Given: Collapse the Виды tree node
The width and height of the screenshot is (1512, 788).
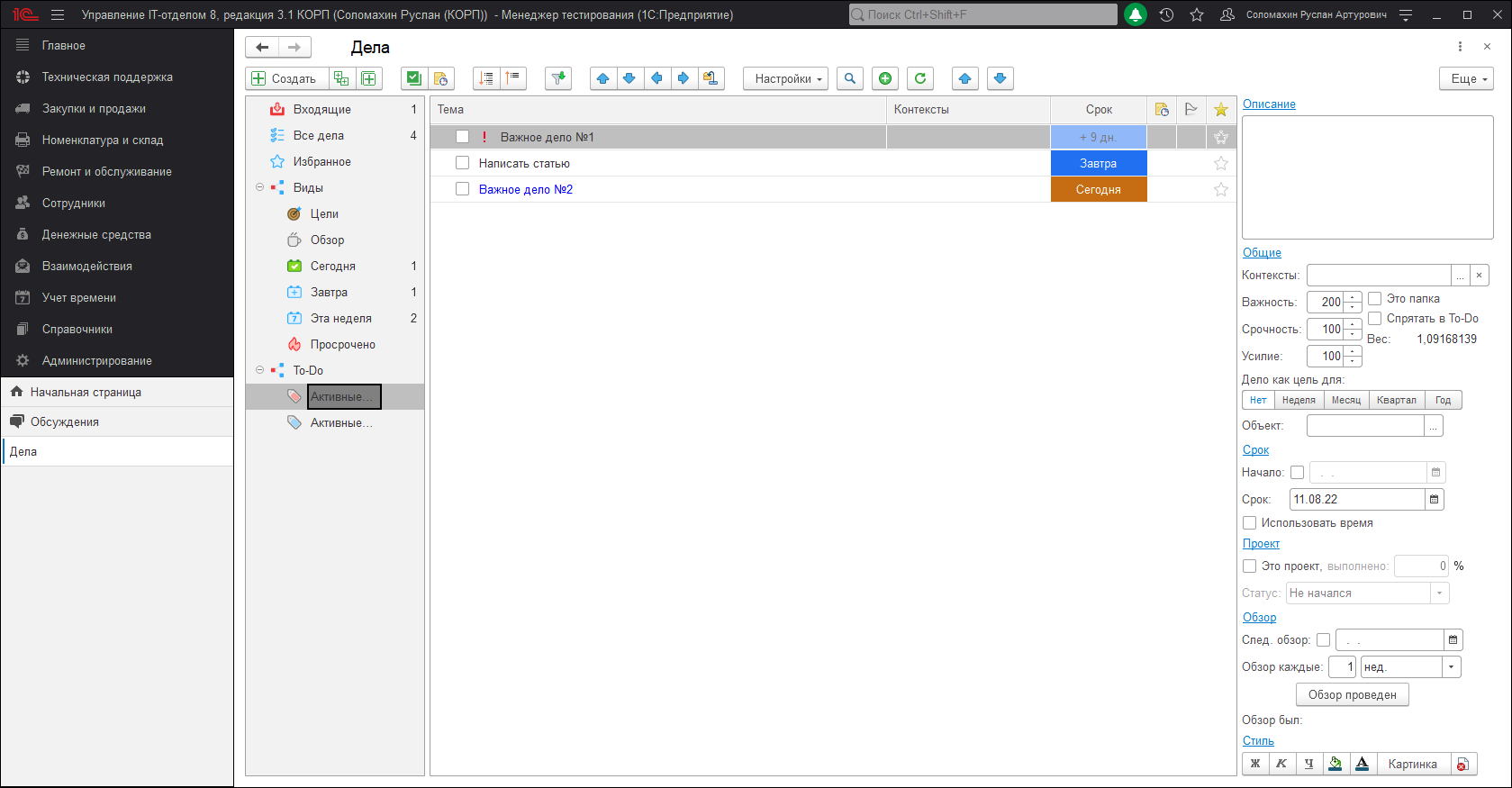Looking at the screenshot, I should click(259, 187).
